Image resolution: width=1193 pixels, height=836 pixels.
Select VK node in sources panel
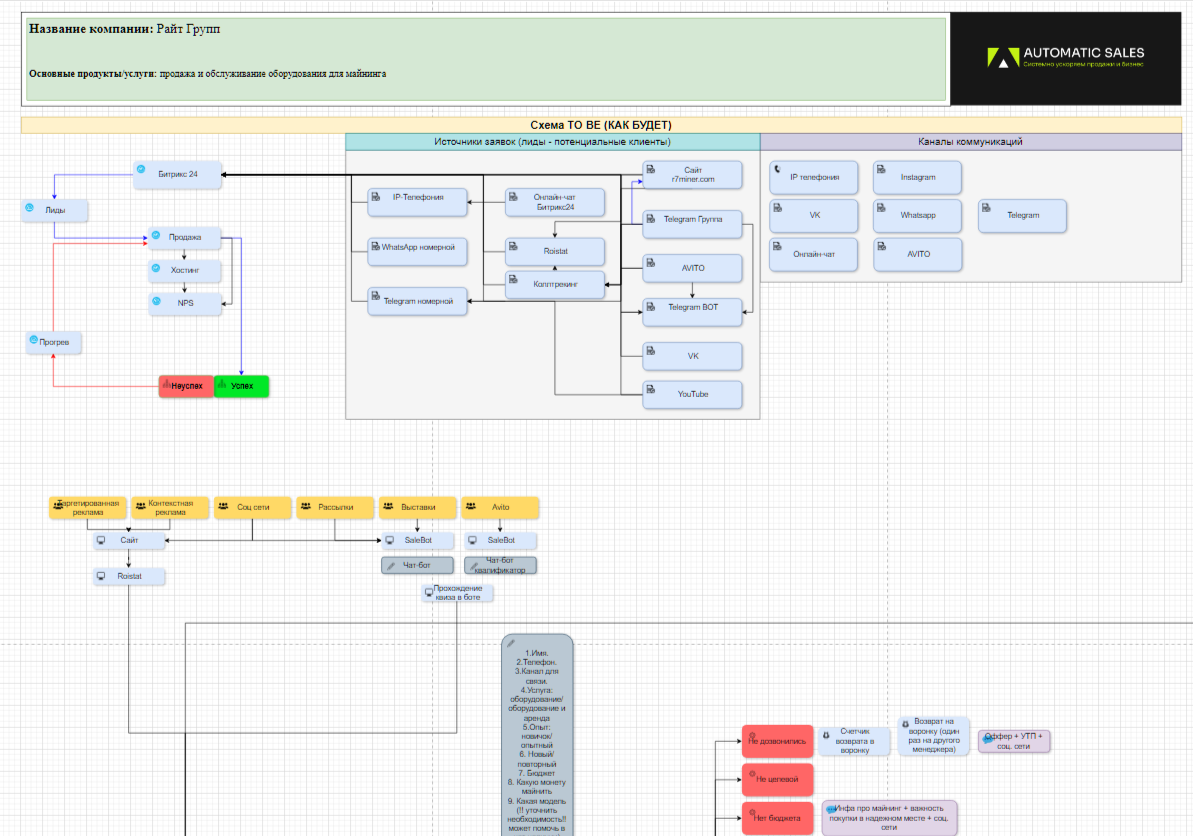click(x=692, y=356)
